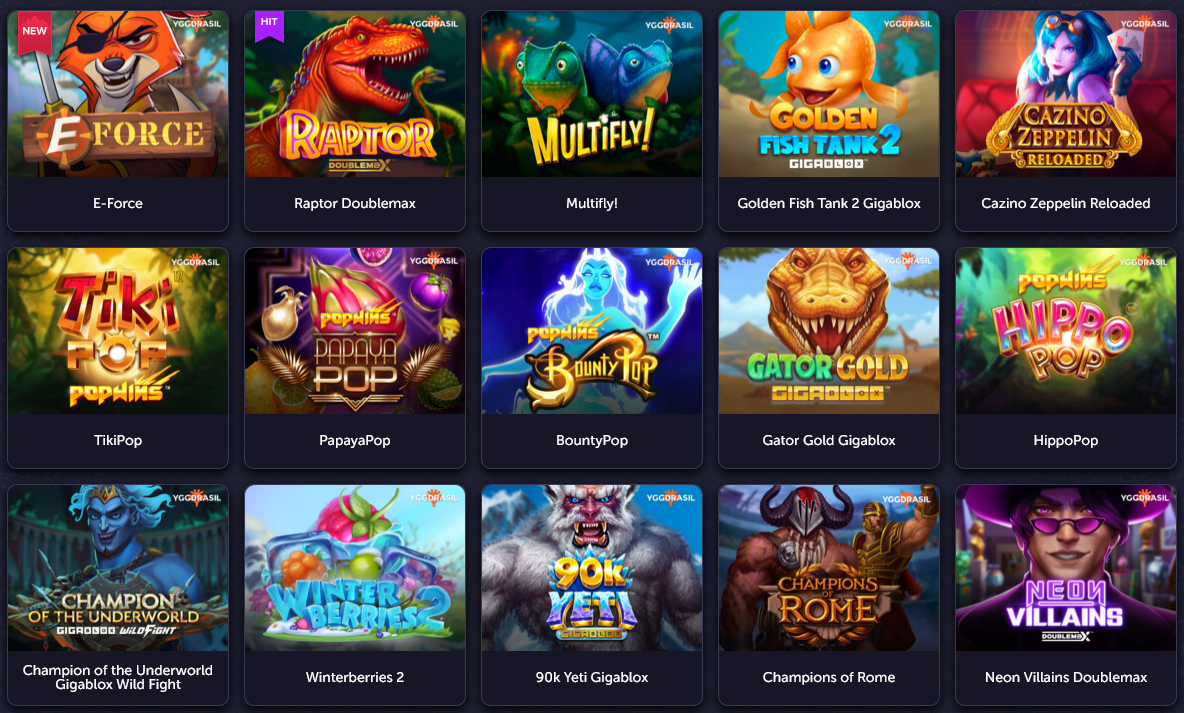
Task: Open the E-Force game thumbnail
Action: pyautogui.click(x=118, y=94)
